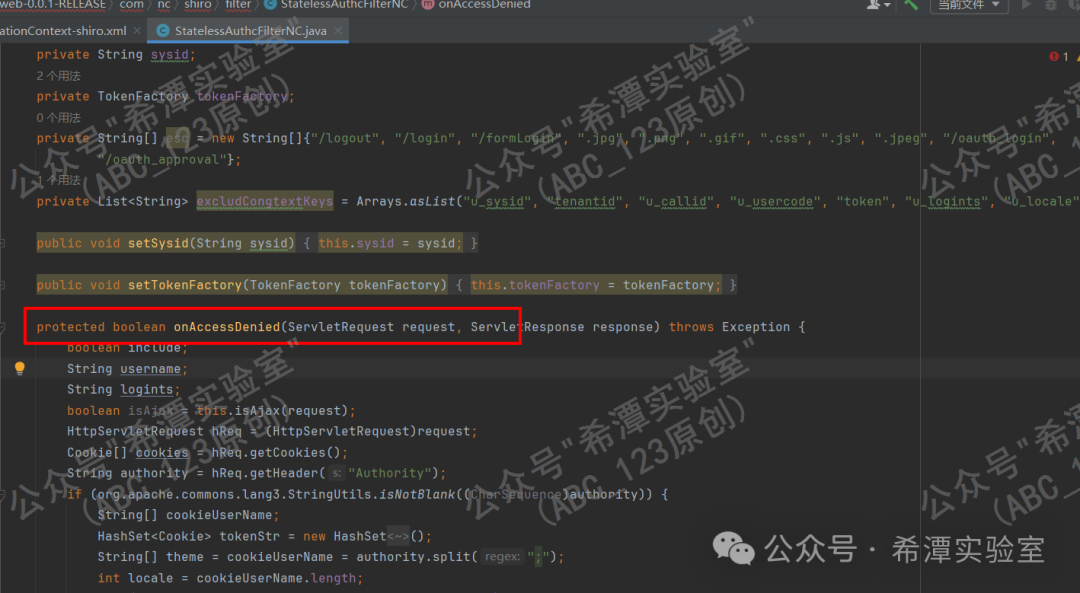
Task: Click the "token" string literal
Action: coord(862,201)
